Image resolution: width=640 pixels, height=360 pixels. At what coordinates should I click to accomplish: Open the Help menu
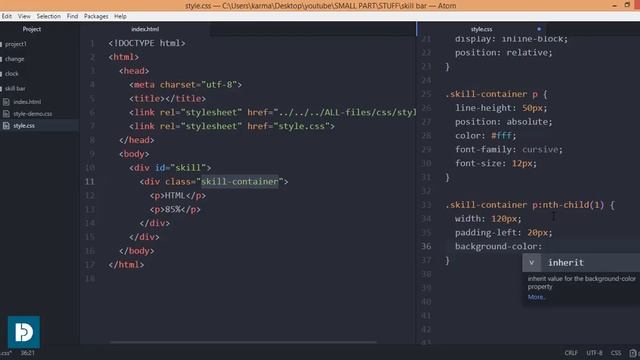pyautogui.click(x=120, y=16)
